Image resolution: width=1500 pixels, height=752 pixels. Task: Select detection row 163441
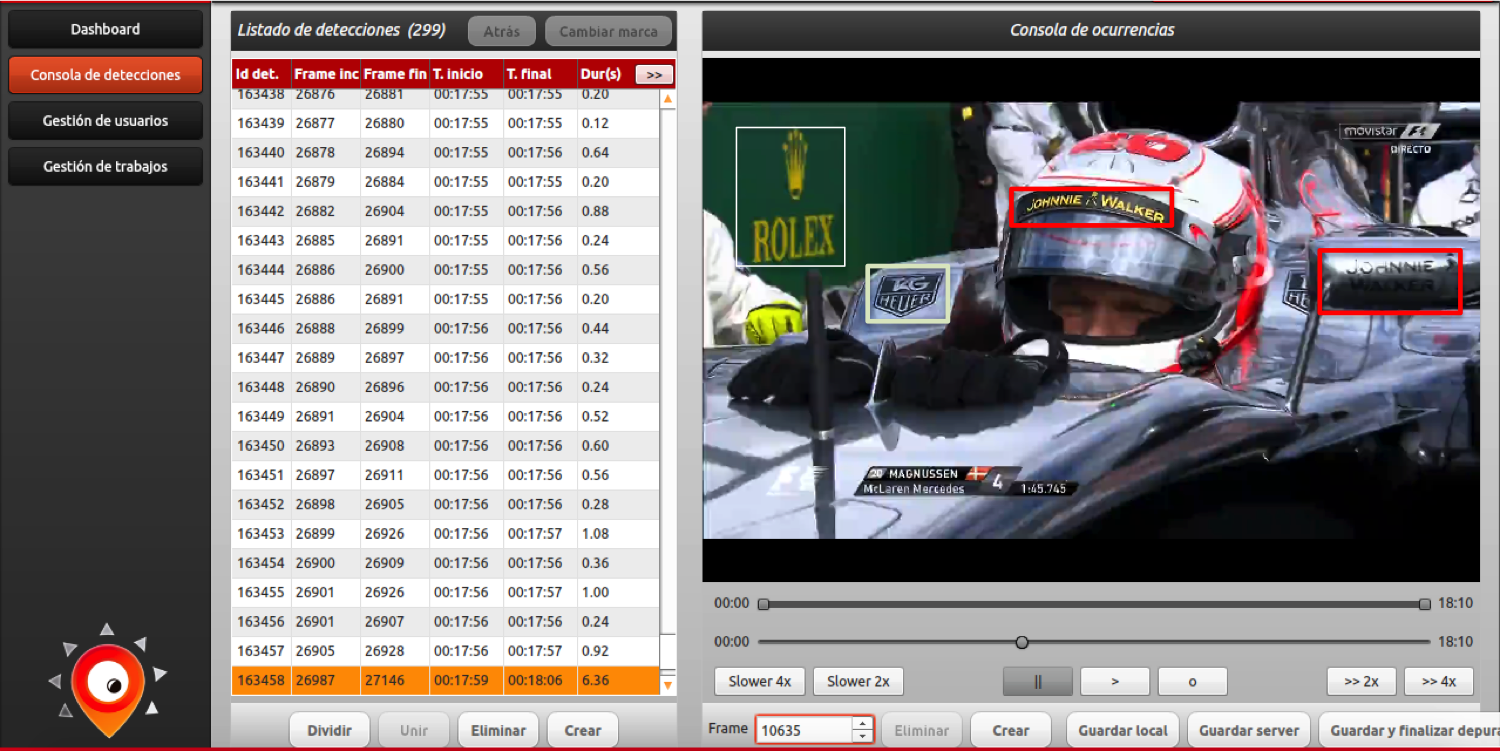coord(445,182)
